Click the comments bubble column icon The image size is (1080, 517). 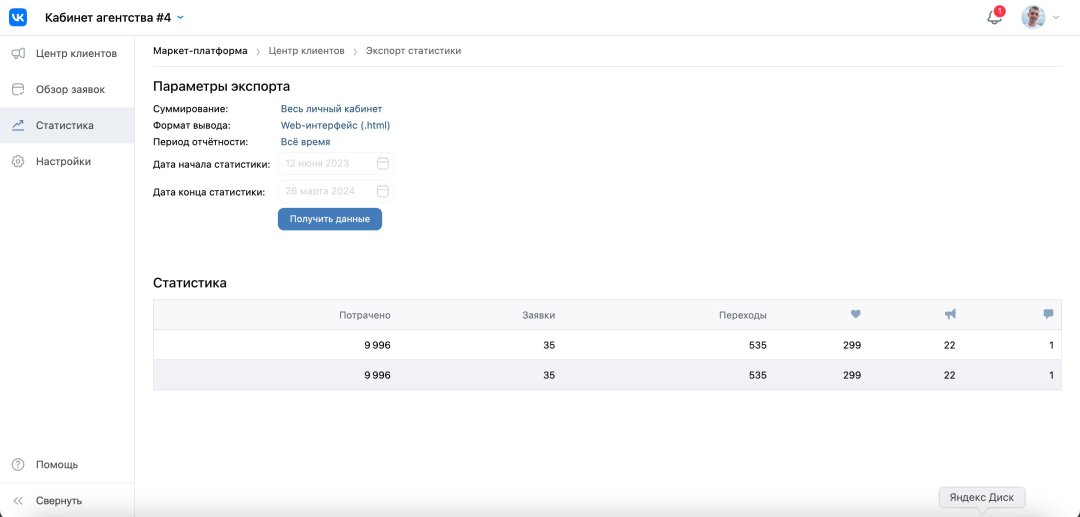coord(1048,314)
